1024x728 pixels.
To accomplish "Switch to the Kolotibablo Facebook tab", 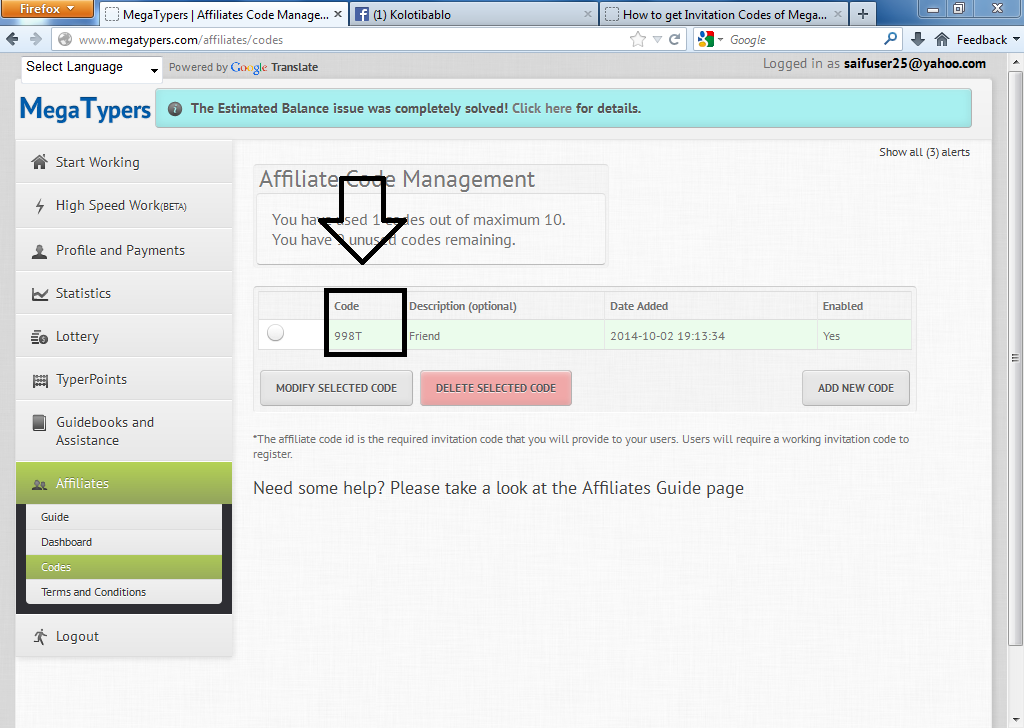I will click(473, 14).
